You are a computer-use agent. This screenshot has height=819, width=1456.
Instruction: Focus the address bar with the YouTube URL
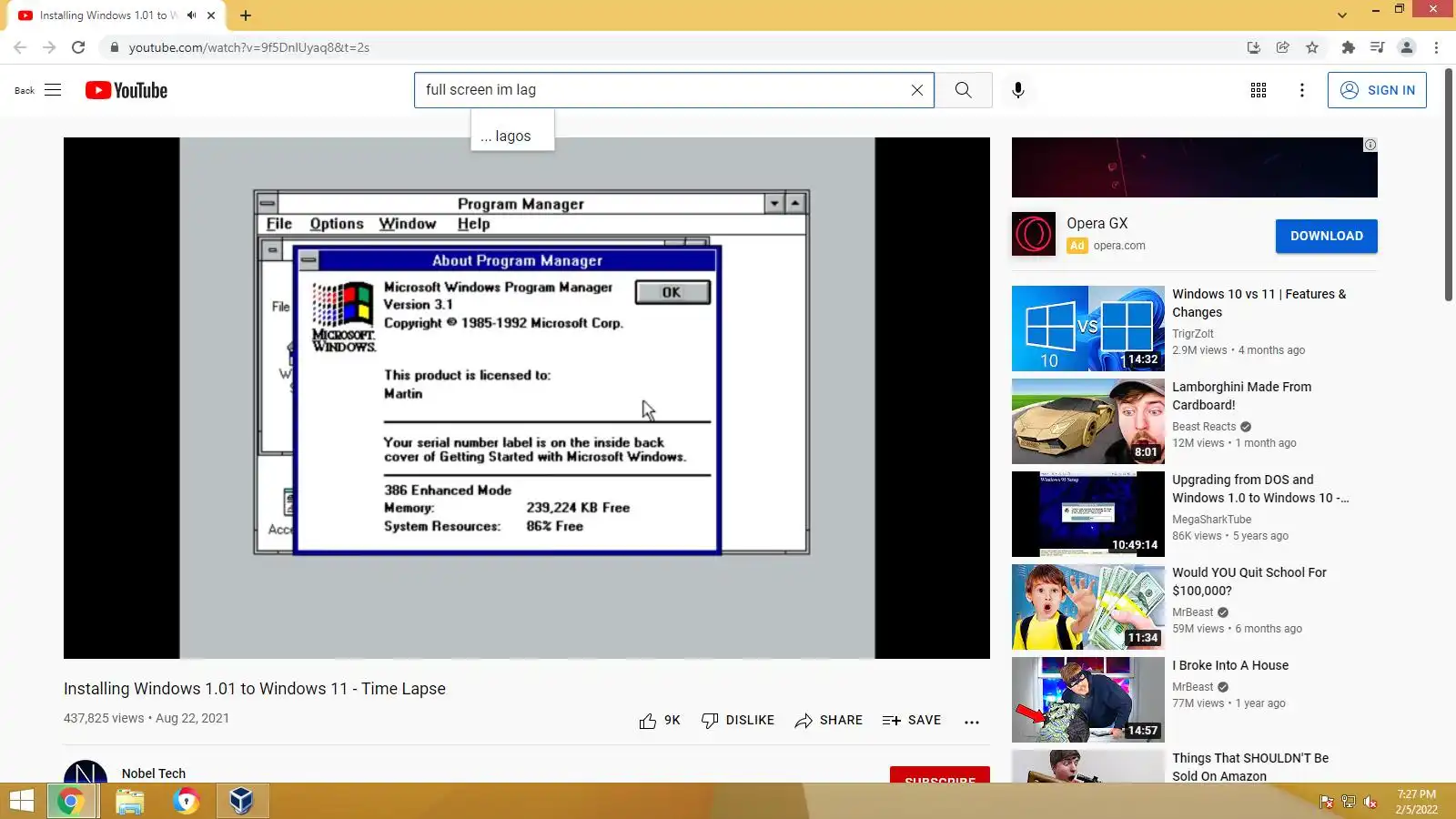click(673, 47)
